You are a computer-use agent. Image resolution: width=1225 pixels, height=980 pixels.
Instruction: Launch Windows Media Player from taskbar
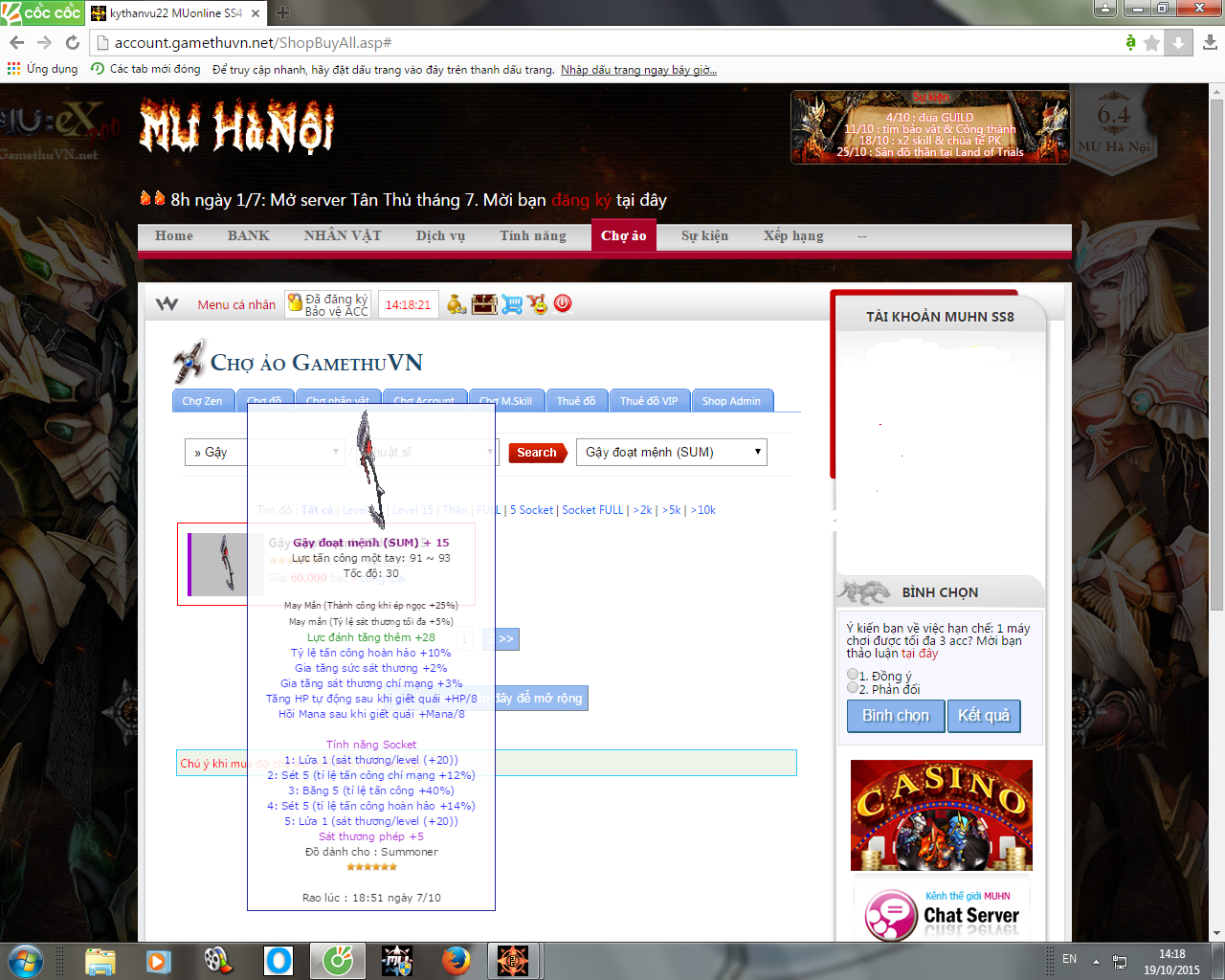click(x=158, y=960)
